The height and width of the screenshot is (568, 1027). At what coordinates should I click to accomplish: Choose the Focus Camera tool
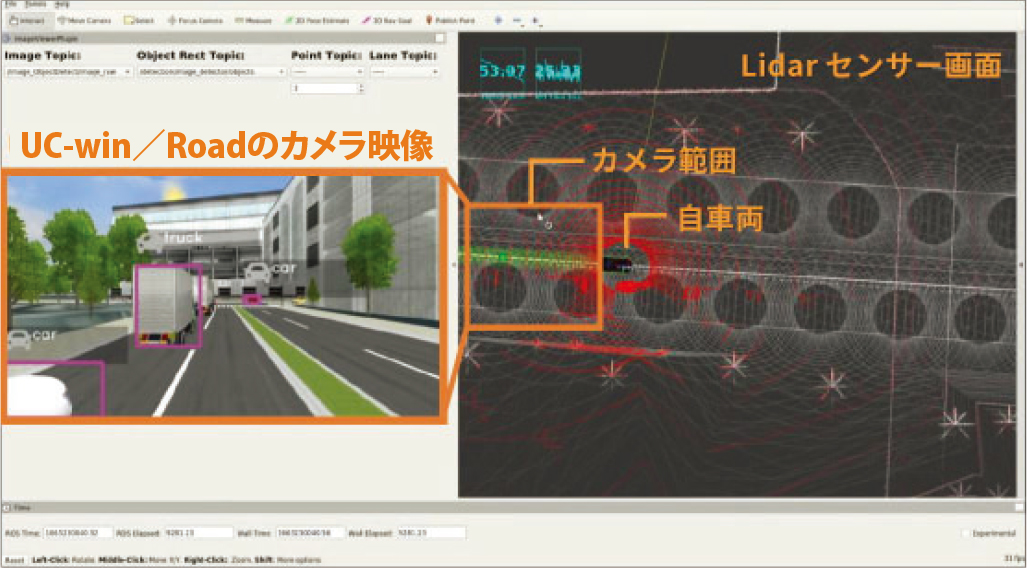click(195, 21)
